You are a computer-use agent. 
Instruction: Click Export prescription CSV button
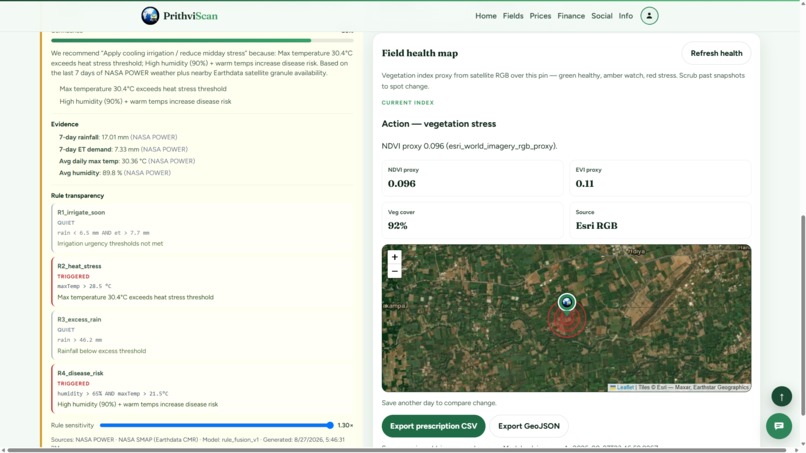[433, 426]
